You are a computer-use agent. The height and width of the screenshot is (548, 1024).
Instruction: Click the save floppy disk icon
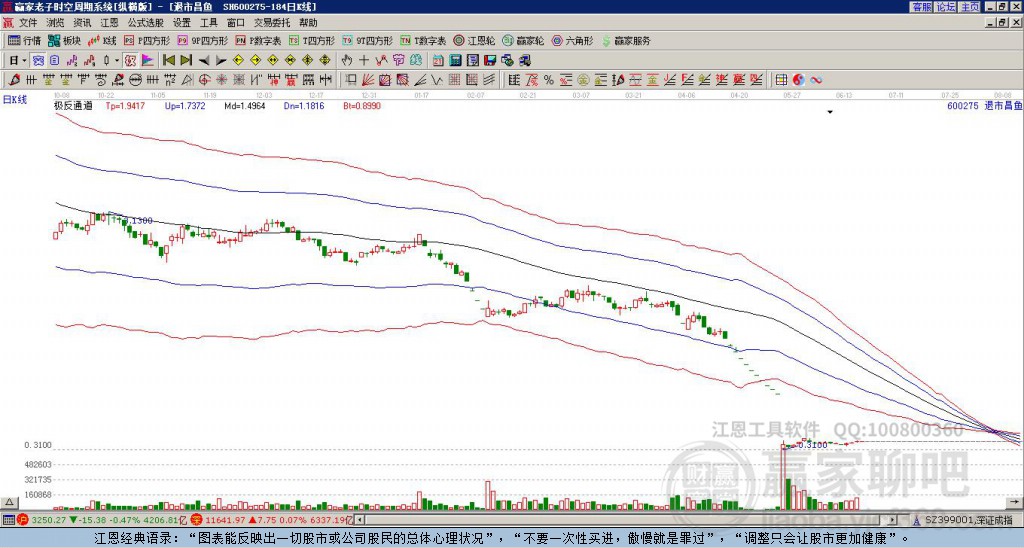(490, 61)
